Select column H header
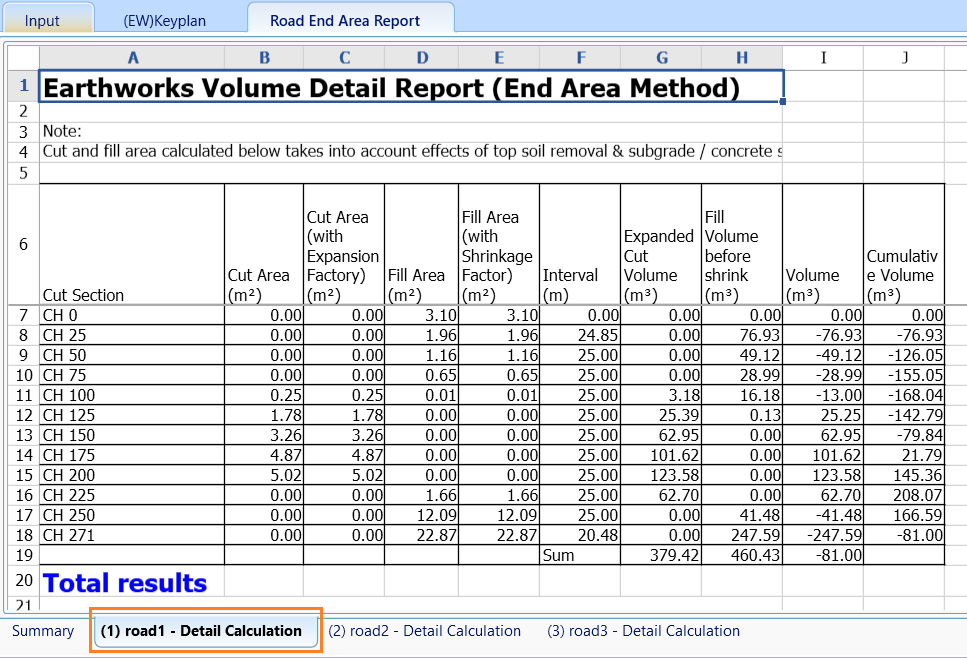Viewport: 967px width, 658px height. coord(742,58)
